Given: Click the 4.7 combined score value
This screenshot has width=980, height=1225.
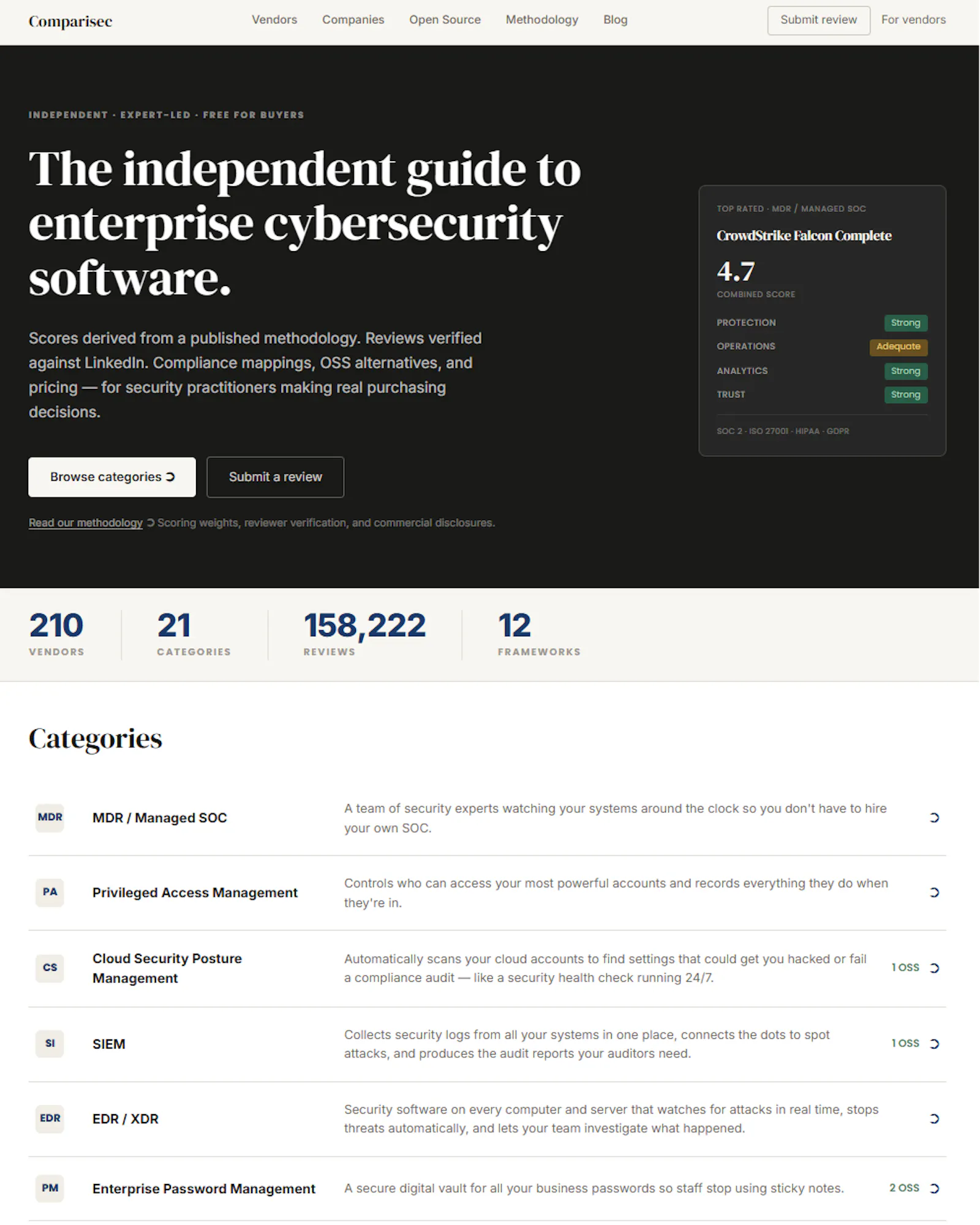Looking at the screenshot, I should 736,271.
